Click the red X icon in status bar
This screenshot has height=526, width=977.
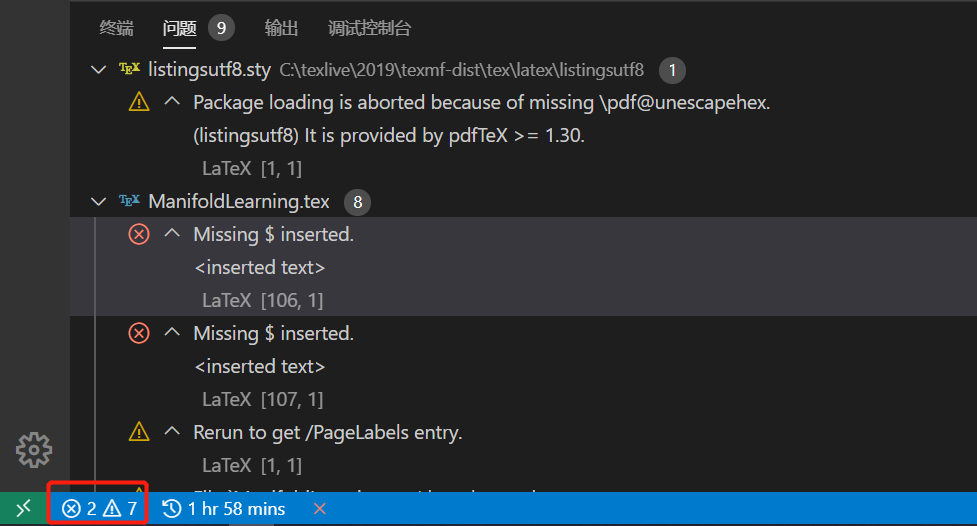(320, 509)
